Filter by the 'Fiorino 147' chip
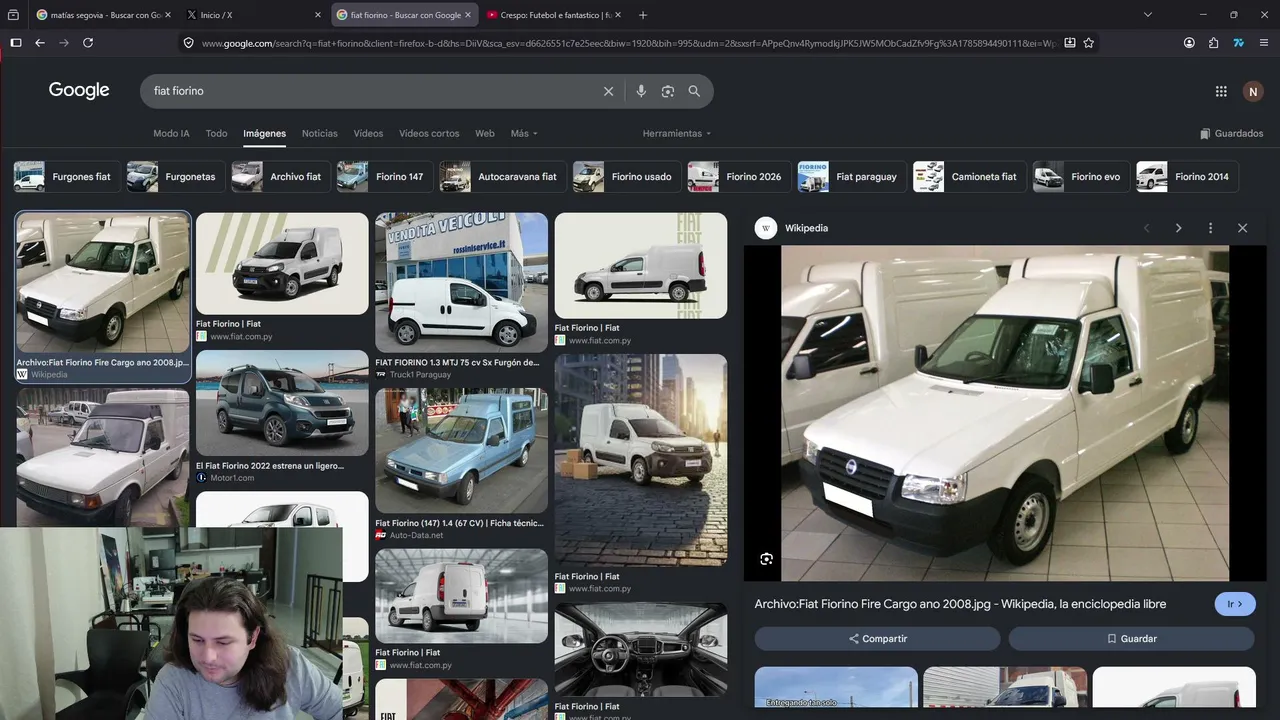Viewport: 1280px width, 720px height. tap(385, 177)
